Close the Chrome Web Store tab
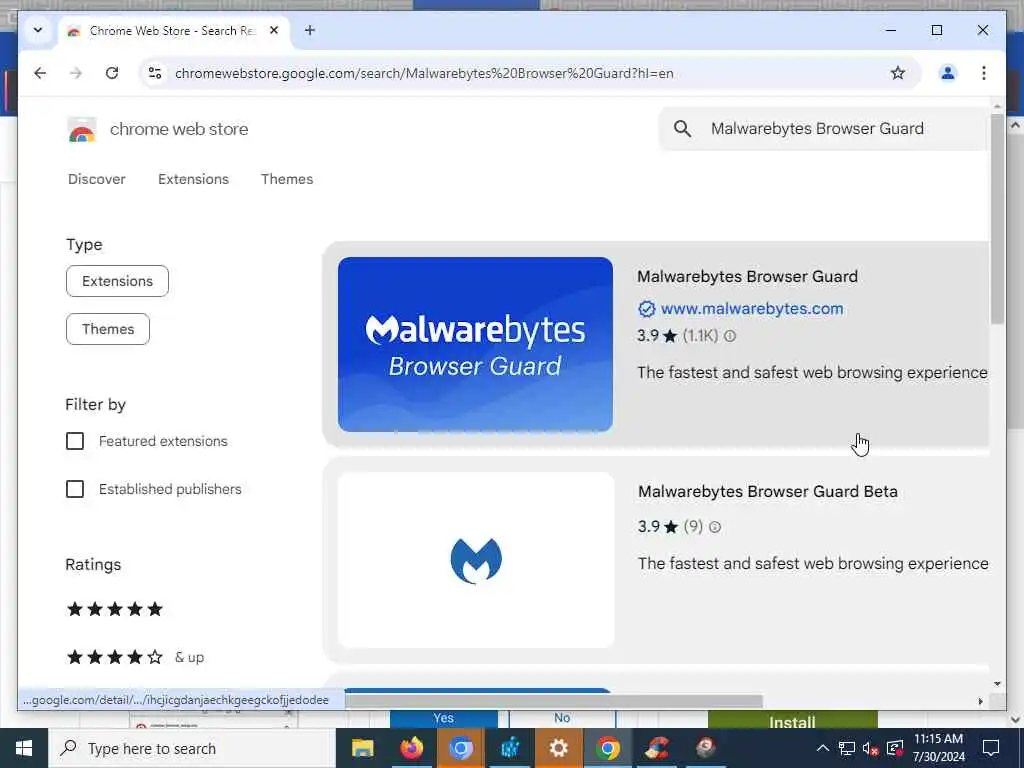Image resolution: width=1024 pixels, height=768 pixels. click(274, 30)
